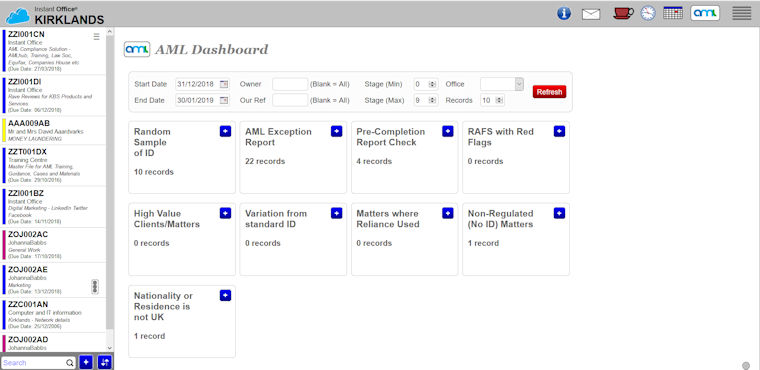This screenshot has width=760, height=370.
Task: Click the '22 records' text
Action: click(x=265, y=161)
